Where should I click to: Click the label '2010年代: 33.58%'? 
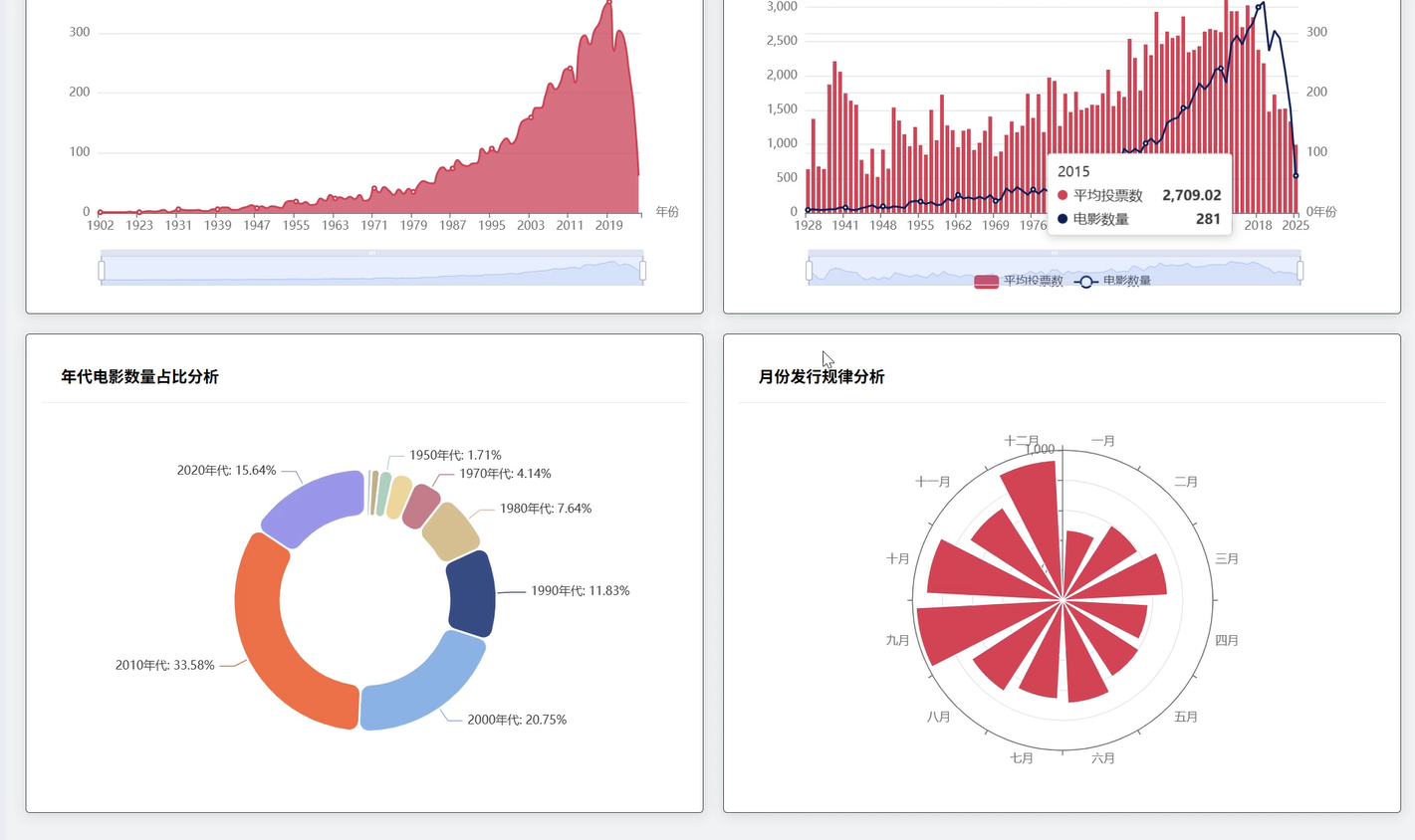164,665
